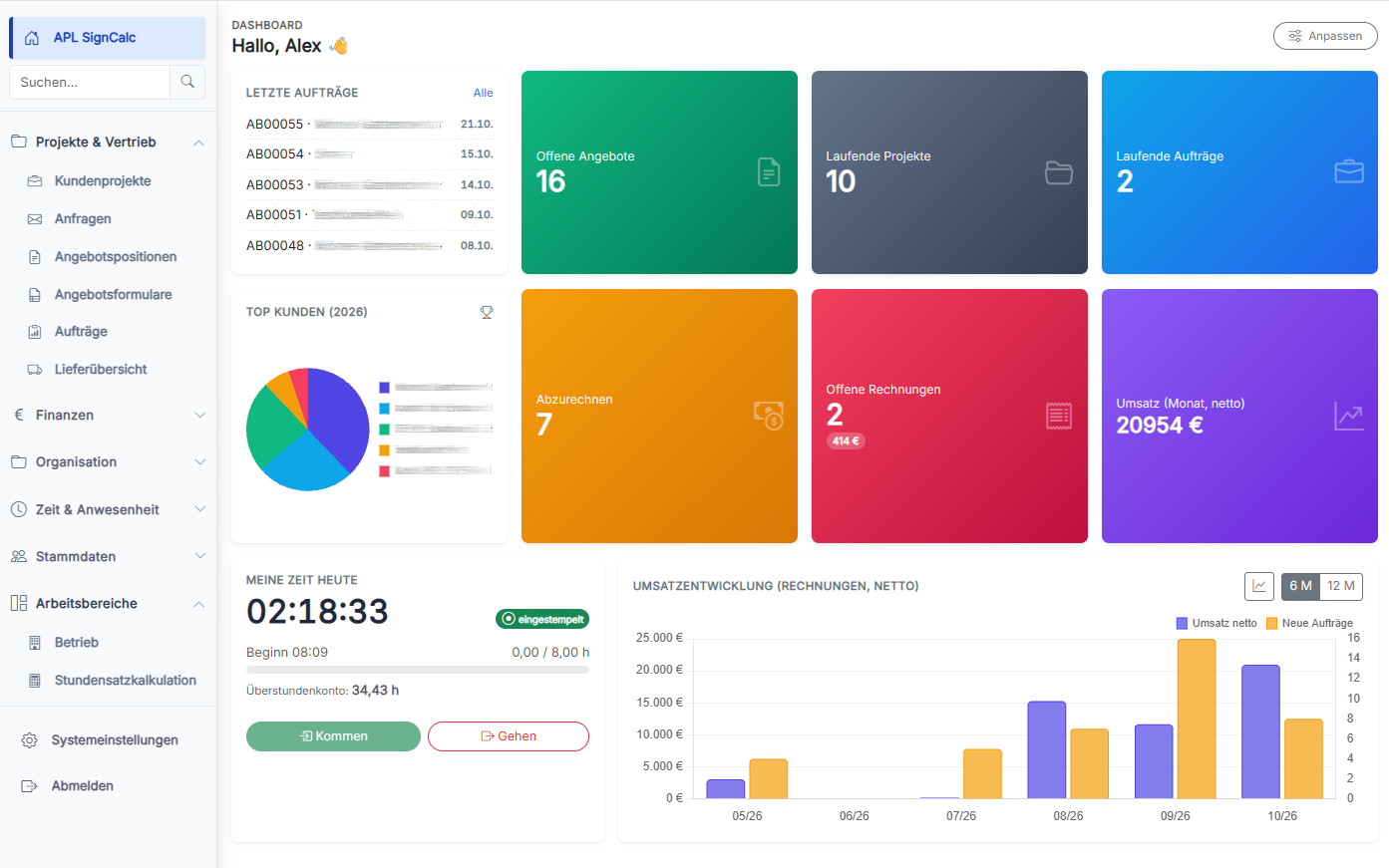Click the briefcase icon on Laufende Aufträge card
The image size is (1389, 868).
pyautogui.click(x=1349, y=171)
